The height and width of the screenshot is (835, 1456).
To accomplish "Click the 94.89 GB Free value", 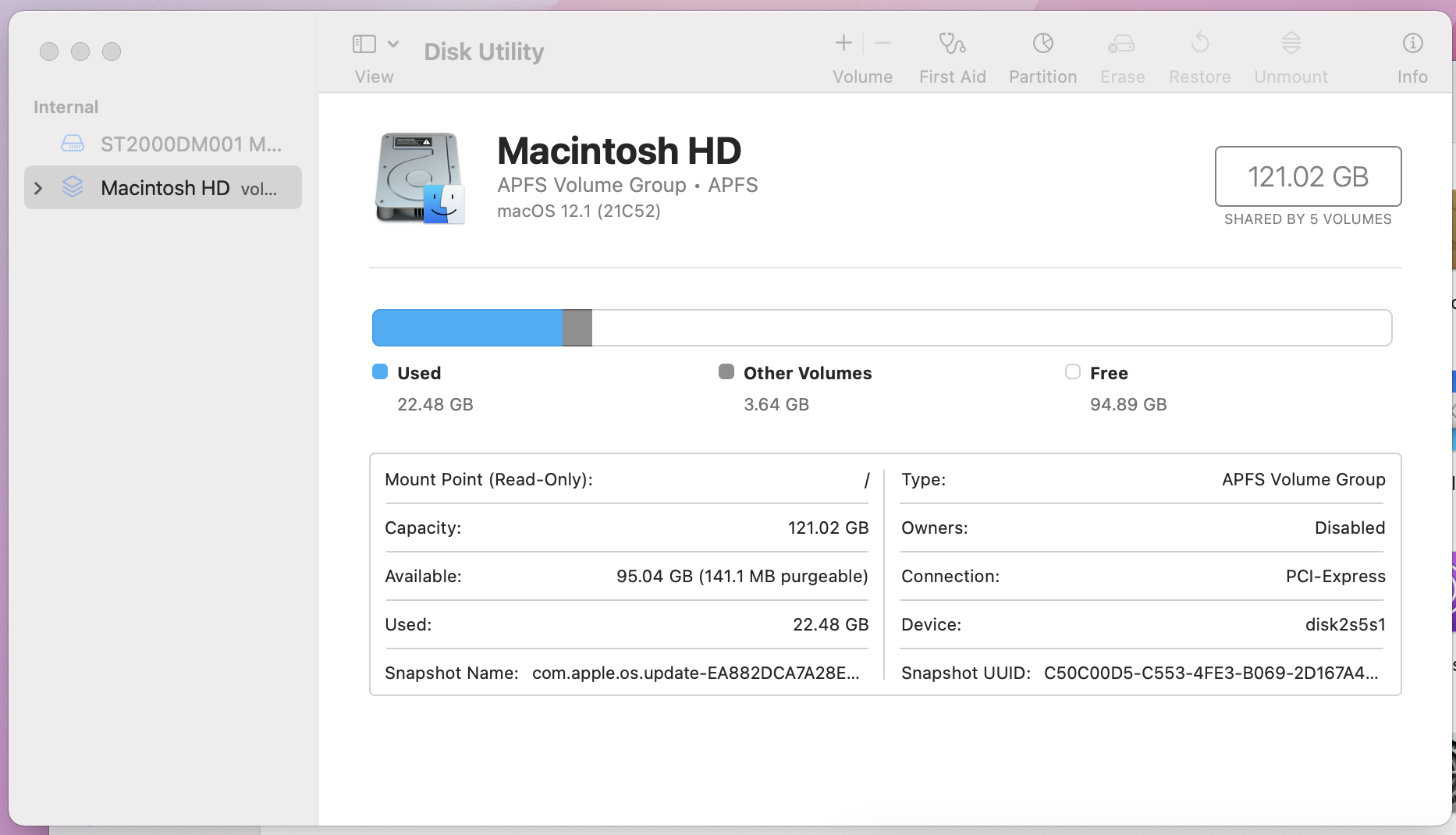I will (1128, 404).
